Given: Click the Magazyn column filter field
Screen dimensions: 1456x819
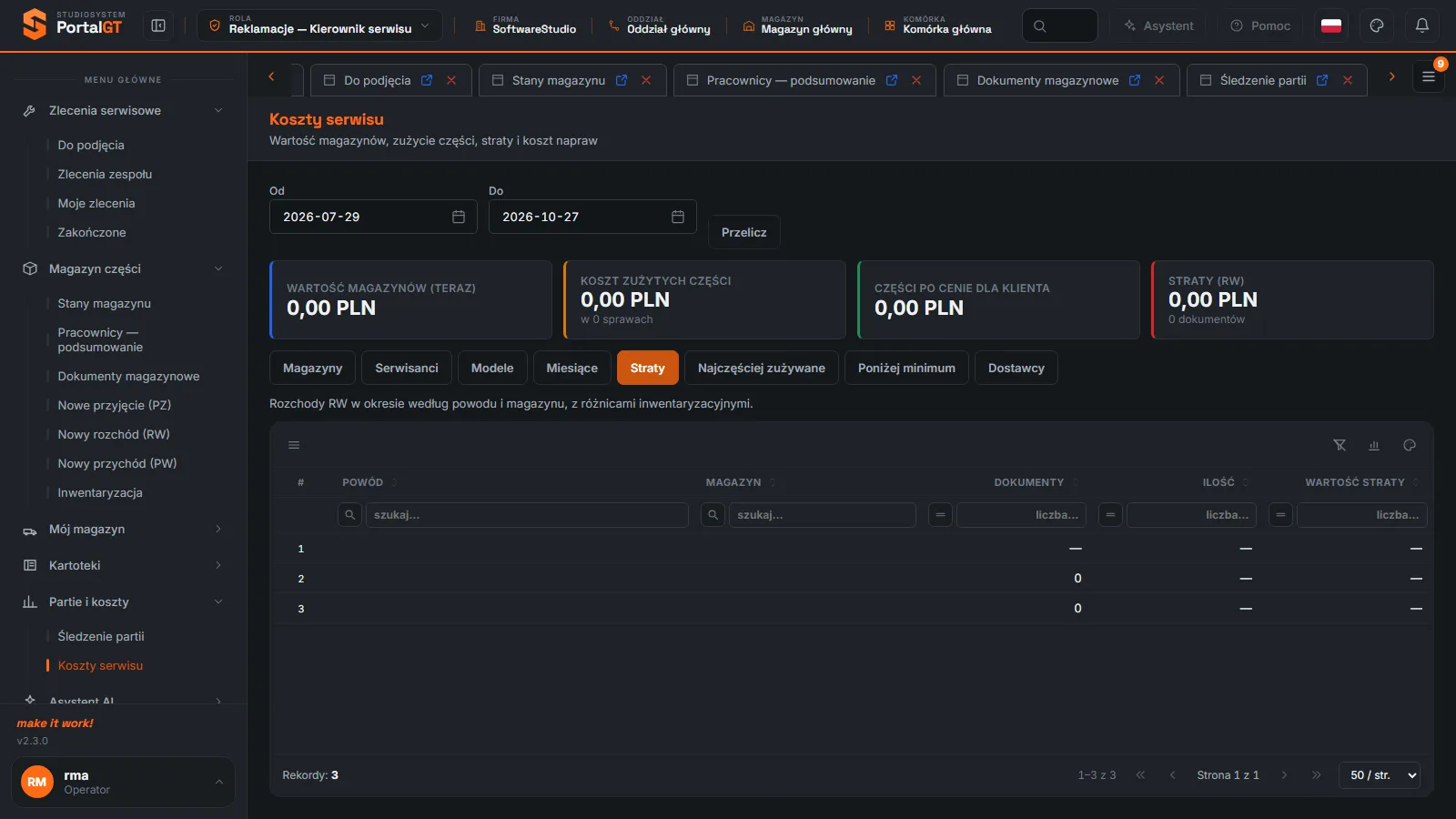Looking at the screenshot, I should coord(822,515).
